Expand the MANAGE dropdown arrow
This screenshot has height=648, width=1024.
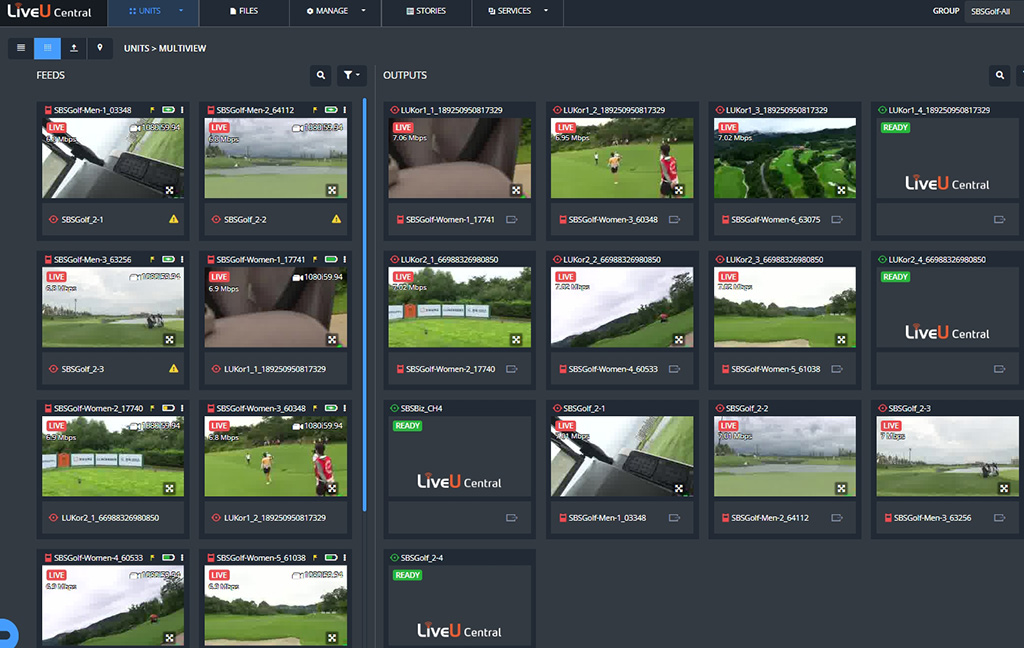coord(364,10)
